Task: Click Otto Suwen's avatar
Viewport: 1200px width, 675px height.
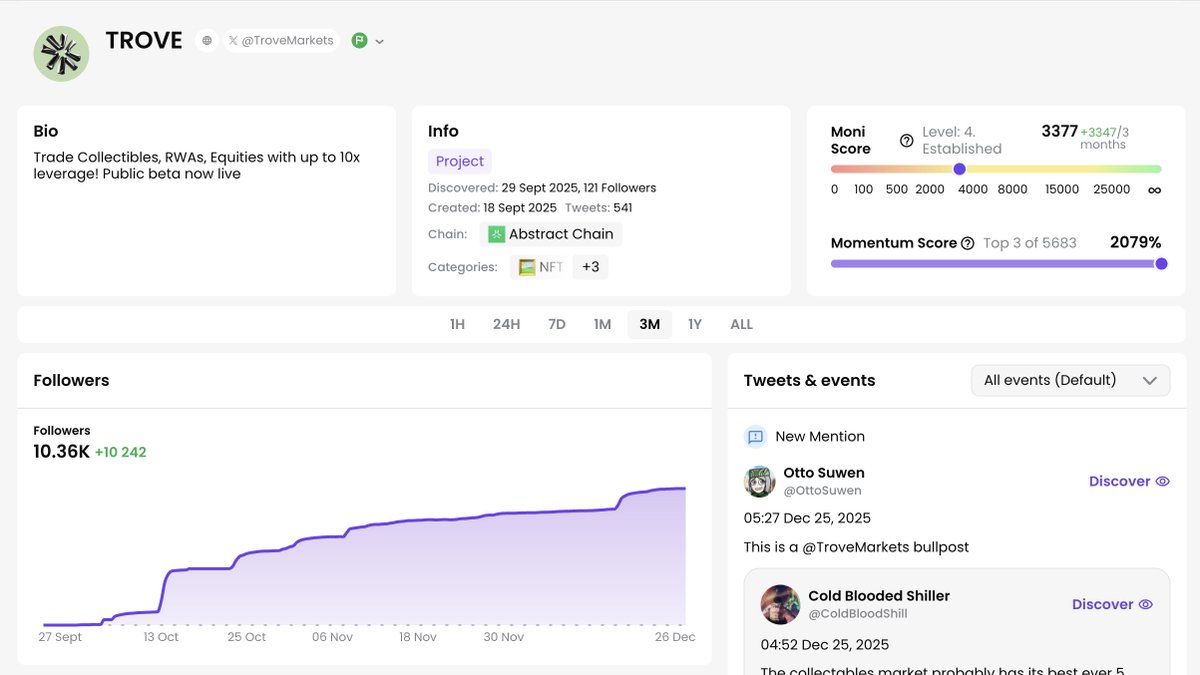Action: [x=760, y=481]
